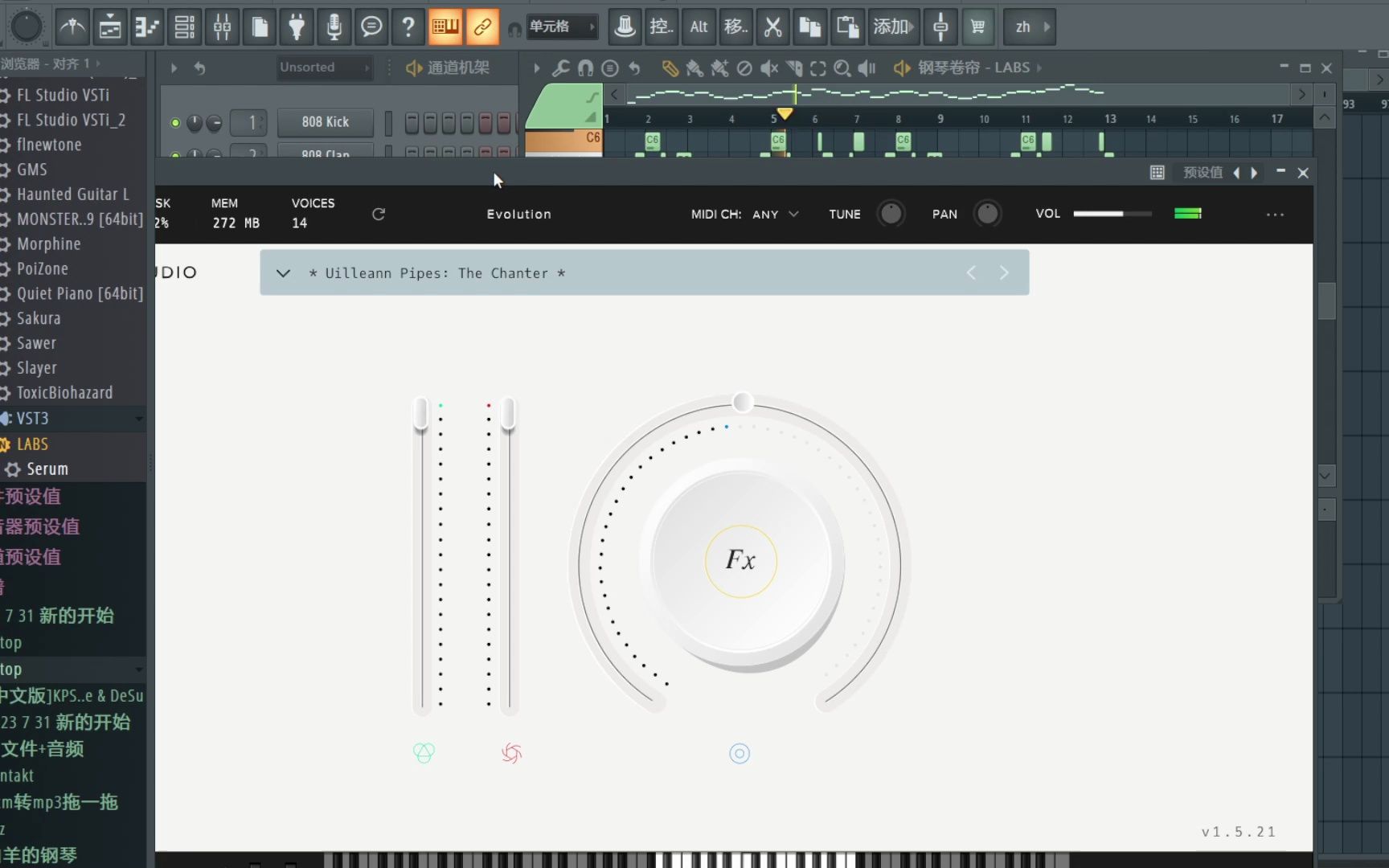The image size is (1389, 868).
Task: Click the blue circle knob assignment icon
Action: [x=740, y=753]
